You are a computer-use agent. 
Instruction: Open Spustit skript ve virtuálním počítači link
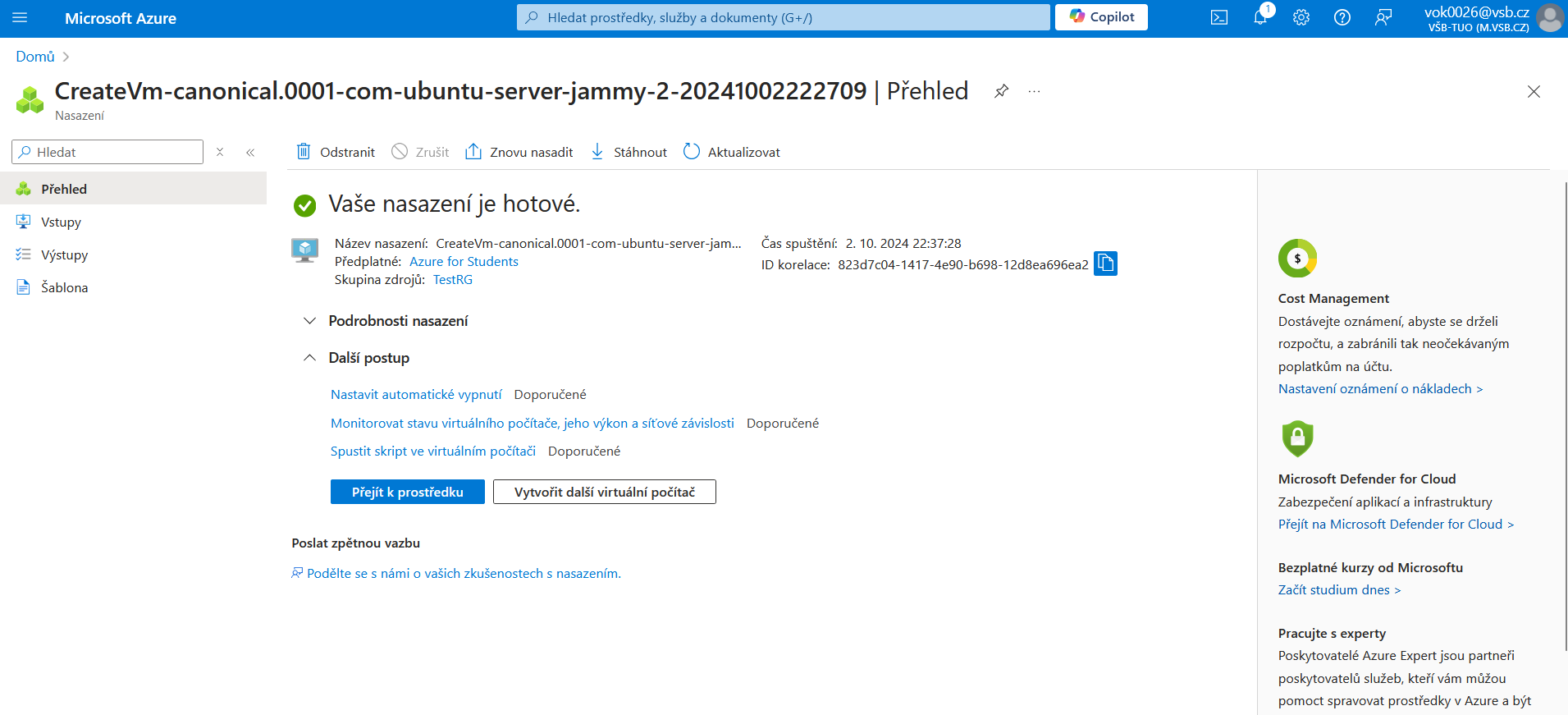(x=433, y=451)
